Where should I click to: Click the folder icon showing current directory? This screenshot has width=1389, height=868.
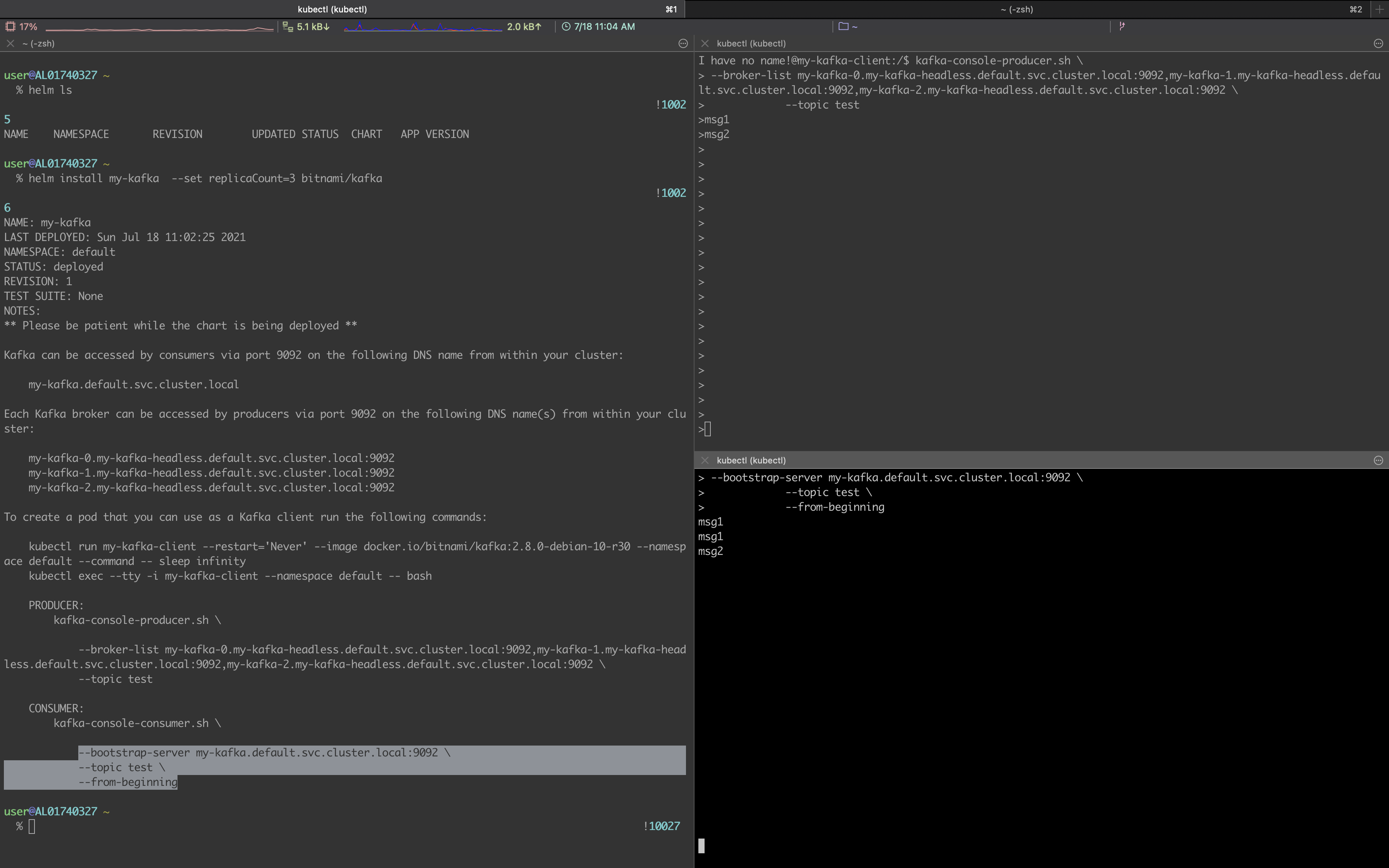point(843,26)
